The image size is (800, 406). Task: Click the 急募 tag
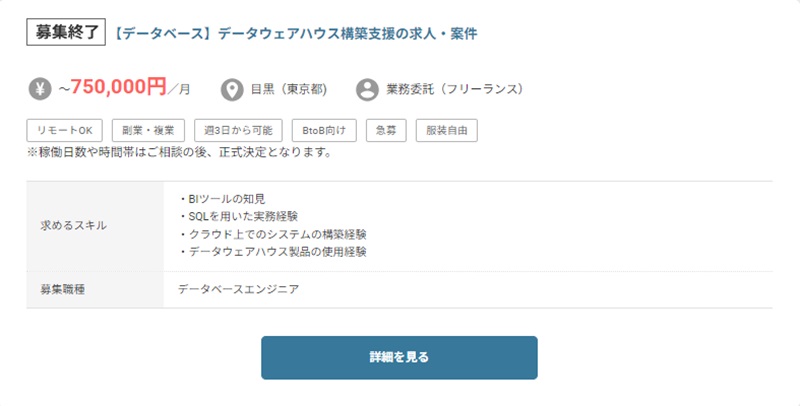pos(386,130)
